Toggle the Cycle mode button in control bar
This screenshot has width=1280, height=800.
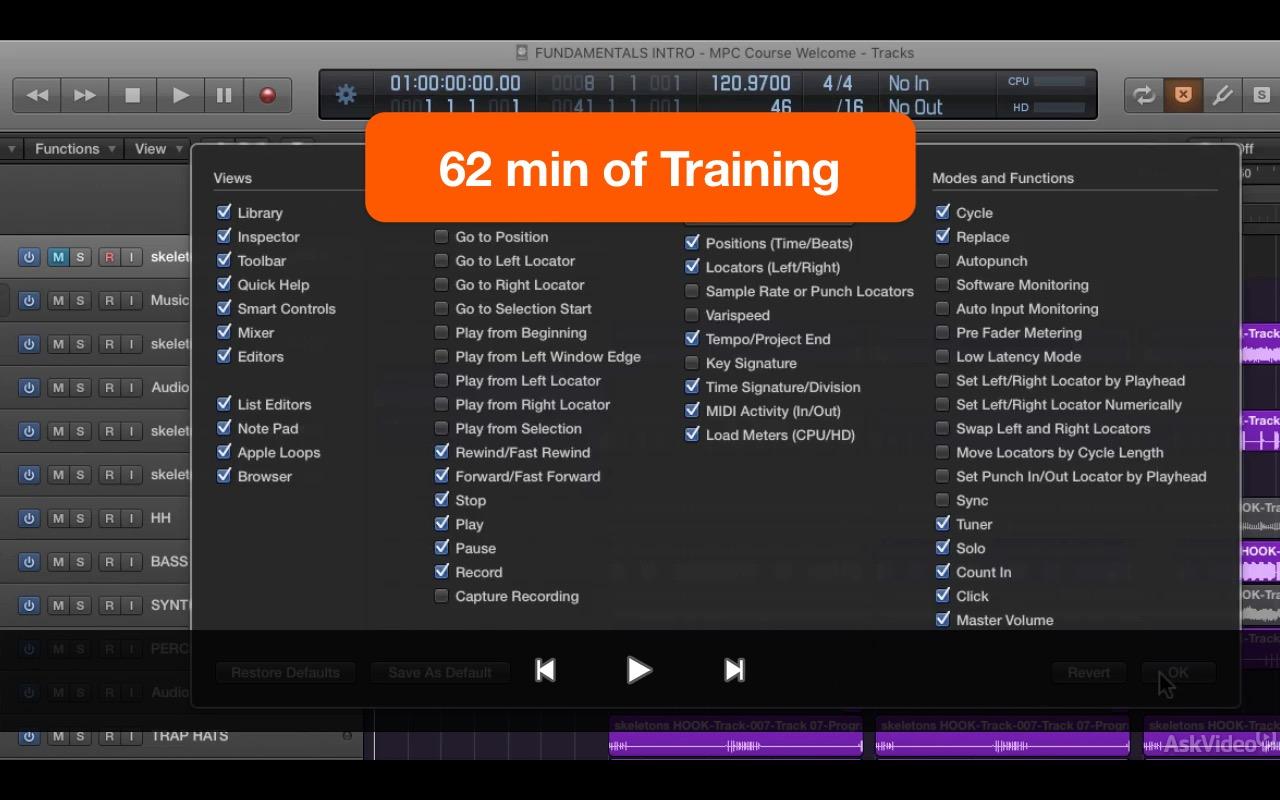point(1143,95)
